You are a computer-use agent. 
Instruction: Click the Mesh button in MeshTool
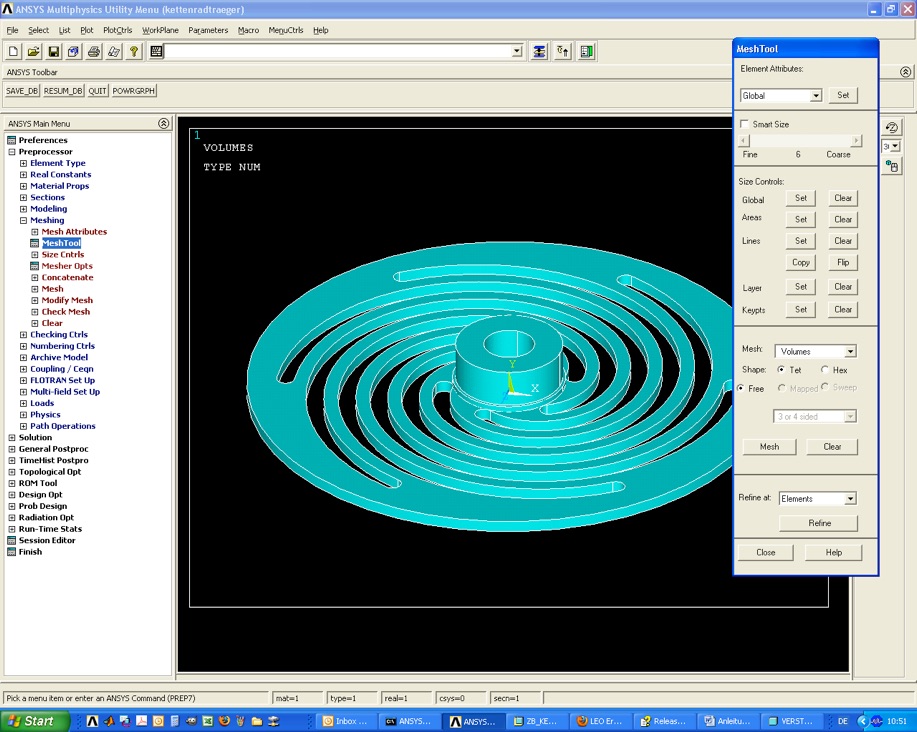pyautogui.click(x=769, y=447)
